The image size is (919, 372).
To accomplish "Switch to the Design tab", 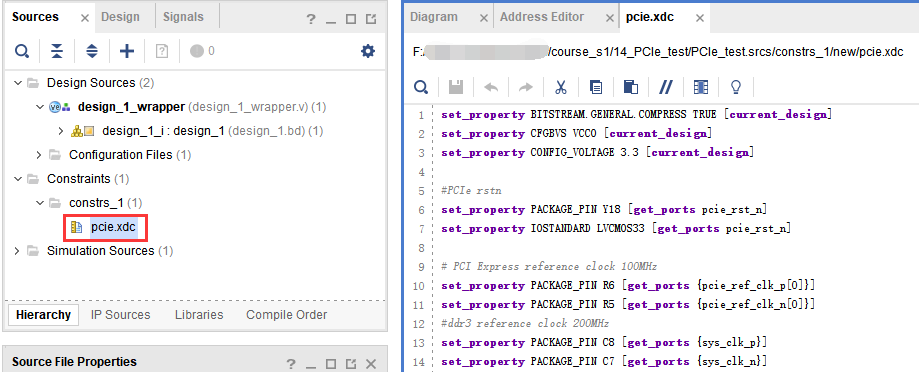I will click(120, 17).
